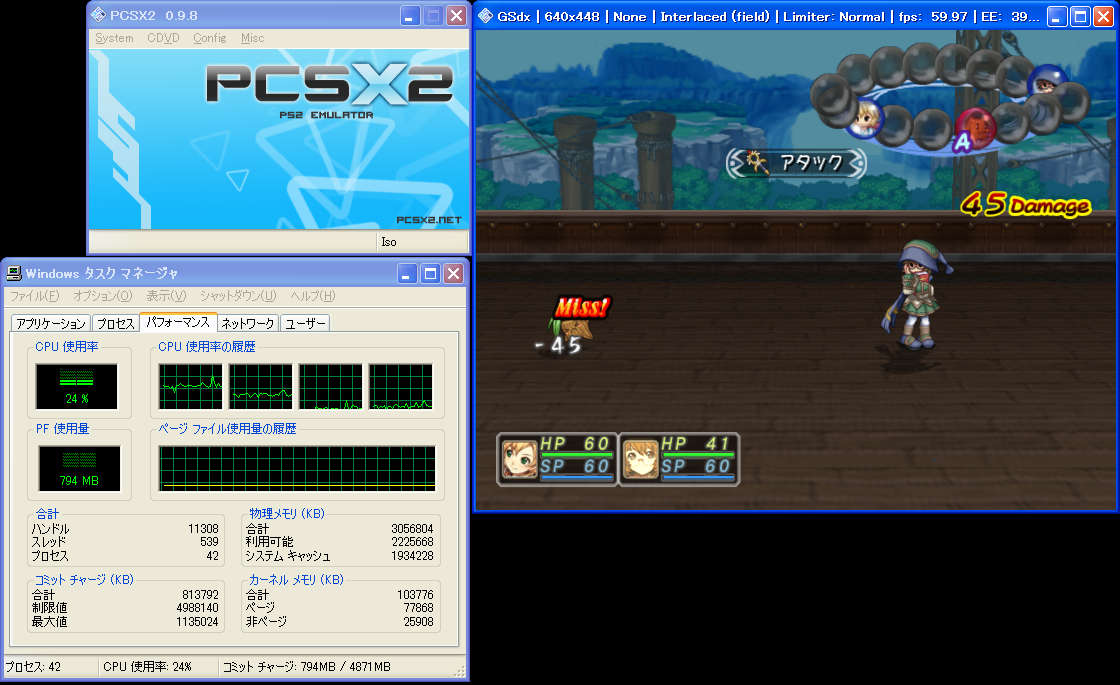Screen dimensions: 1120x685
Task: Click the 45 Damage indicator text
Action: [x=1025, y=205]
